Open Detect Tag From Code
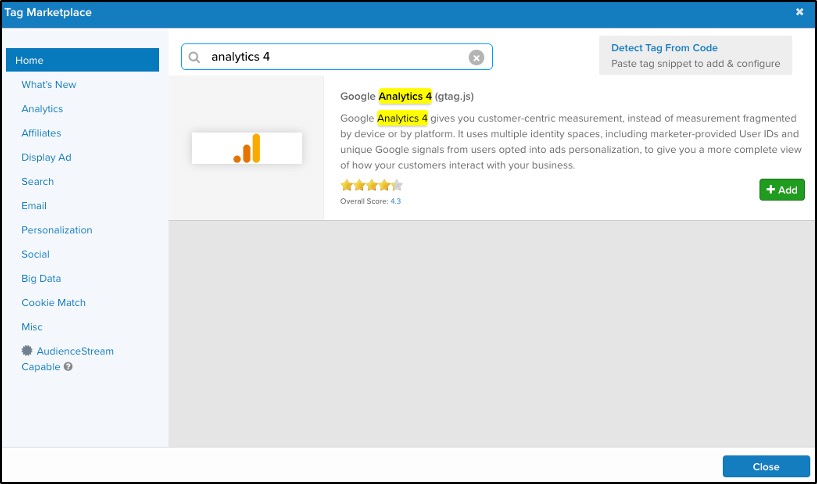This screenshot has height=484, width=818. pos(664,48)
